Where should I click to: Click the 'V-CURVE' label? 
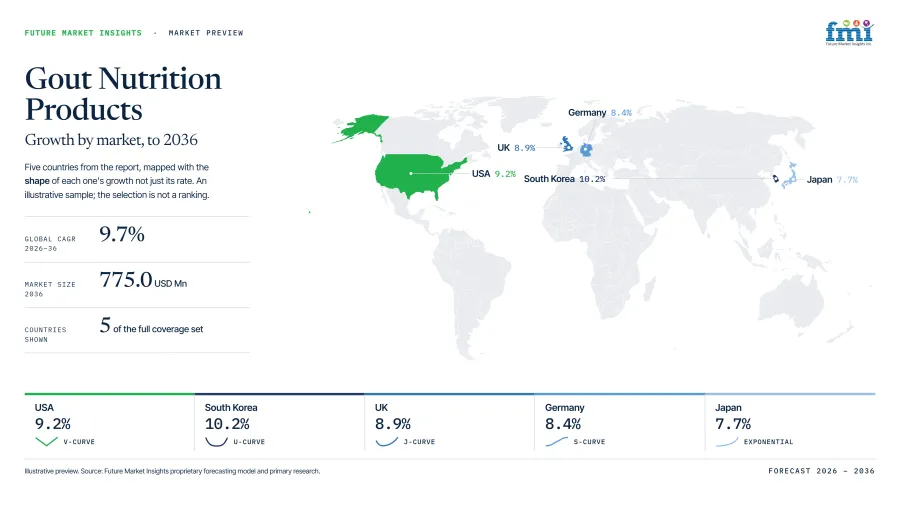pos(79,442)
